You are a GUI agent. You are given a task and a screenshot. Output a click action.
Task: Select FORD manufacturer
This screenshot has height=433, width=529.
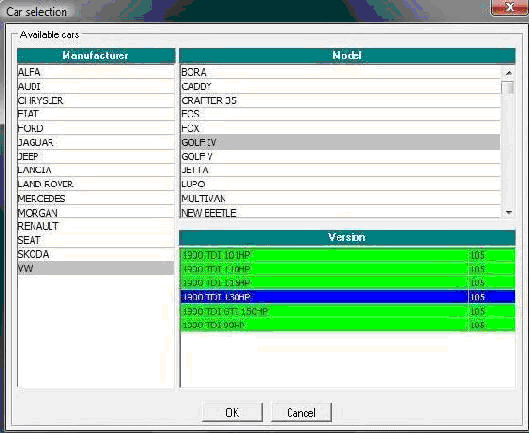(x=96, y=128)
